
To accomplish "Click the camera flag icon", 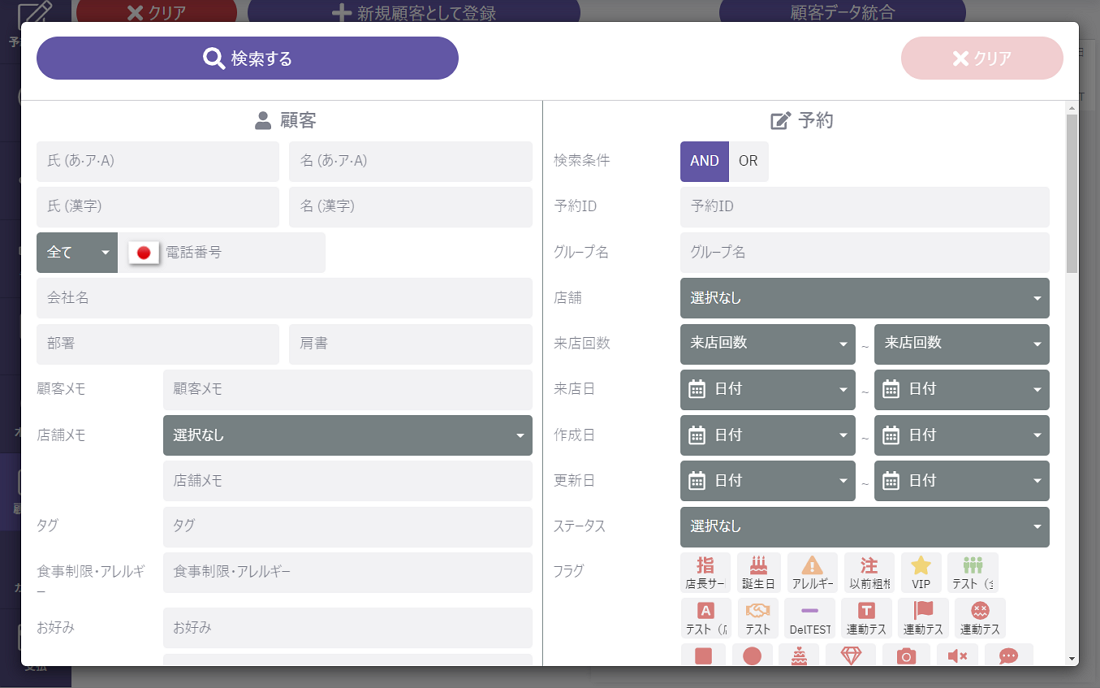I will (906, 655).
